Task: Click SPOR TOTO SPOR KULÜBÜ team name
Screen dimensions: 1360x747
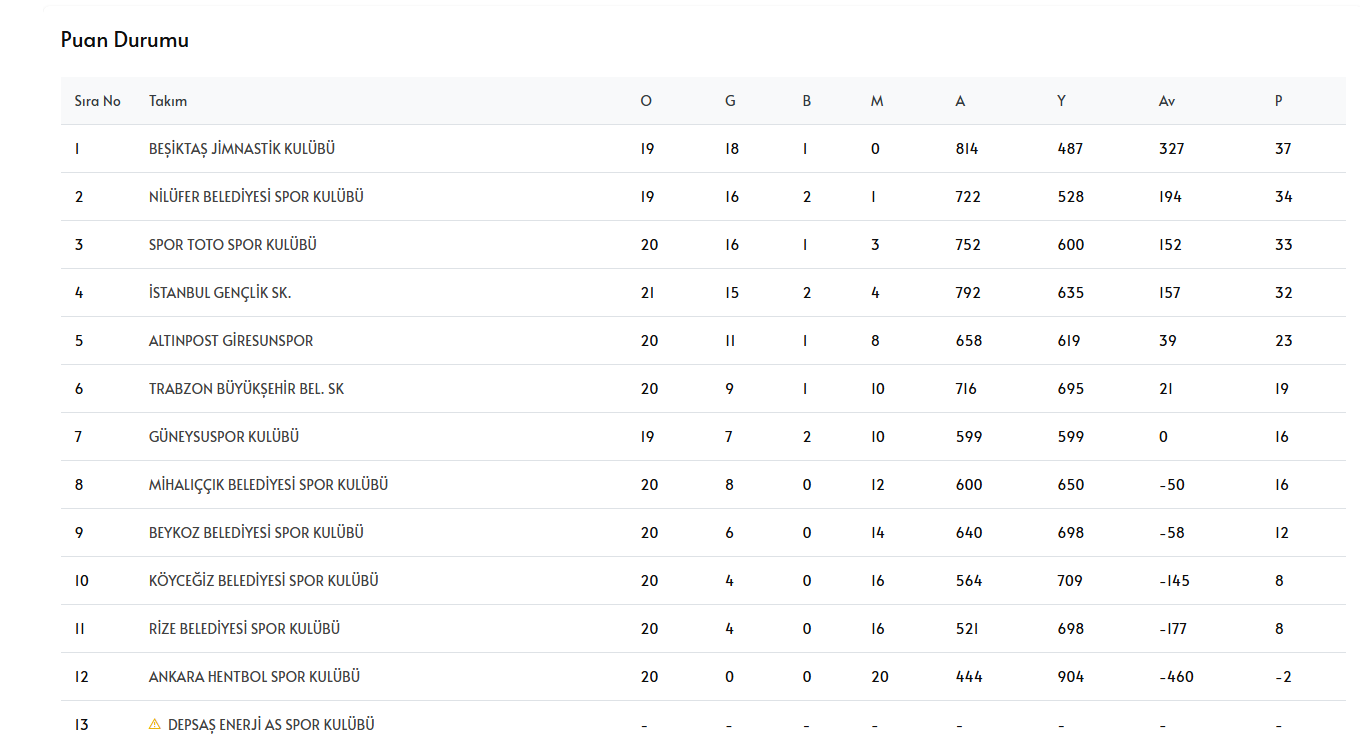Action: [x=232, y=245]
